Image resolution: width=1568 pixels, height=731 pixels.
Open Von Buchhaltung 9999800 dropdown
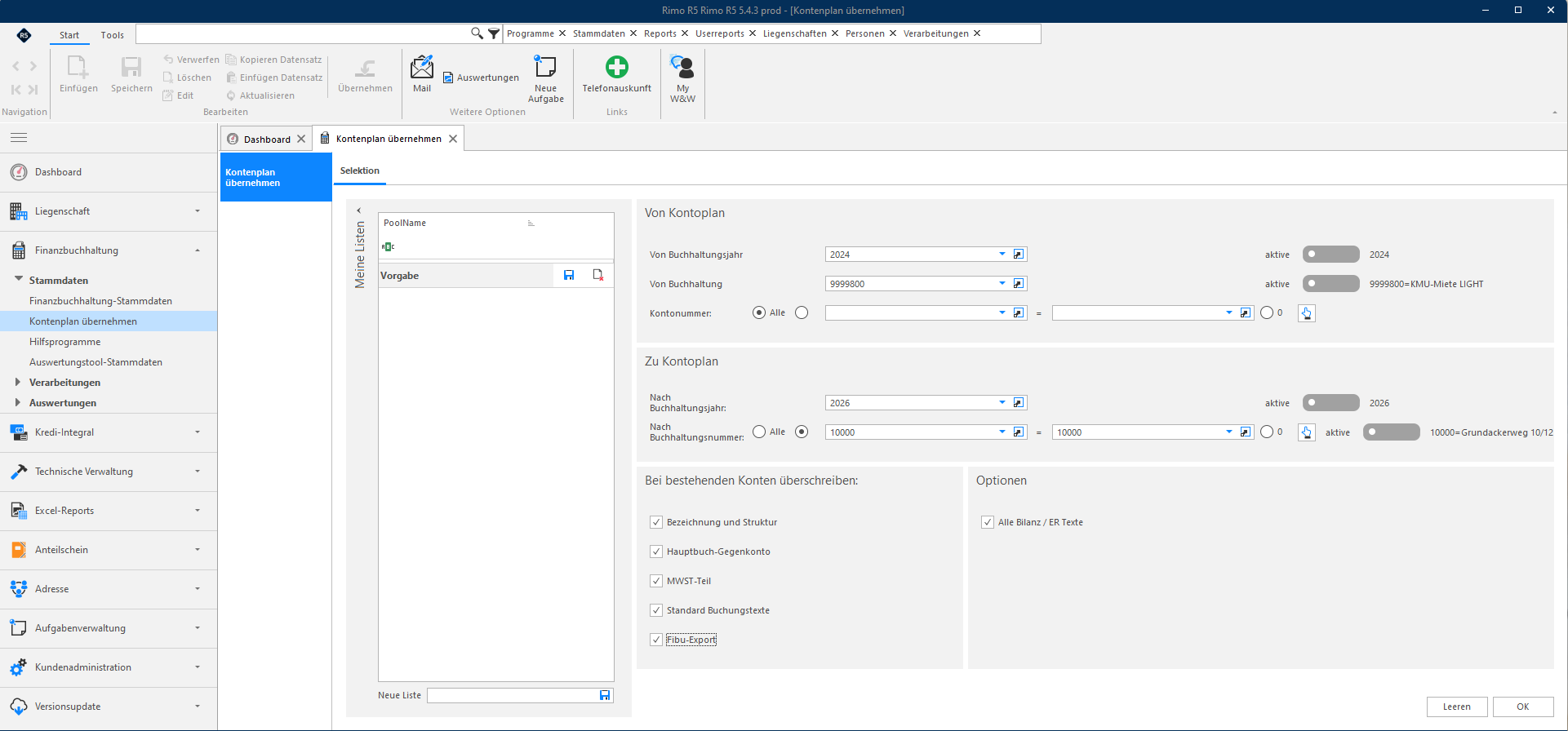point(1002,284)
